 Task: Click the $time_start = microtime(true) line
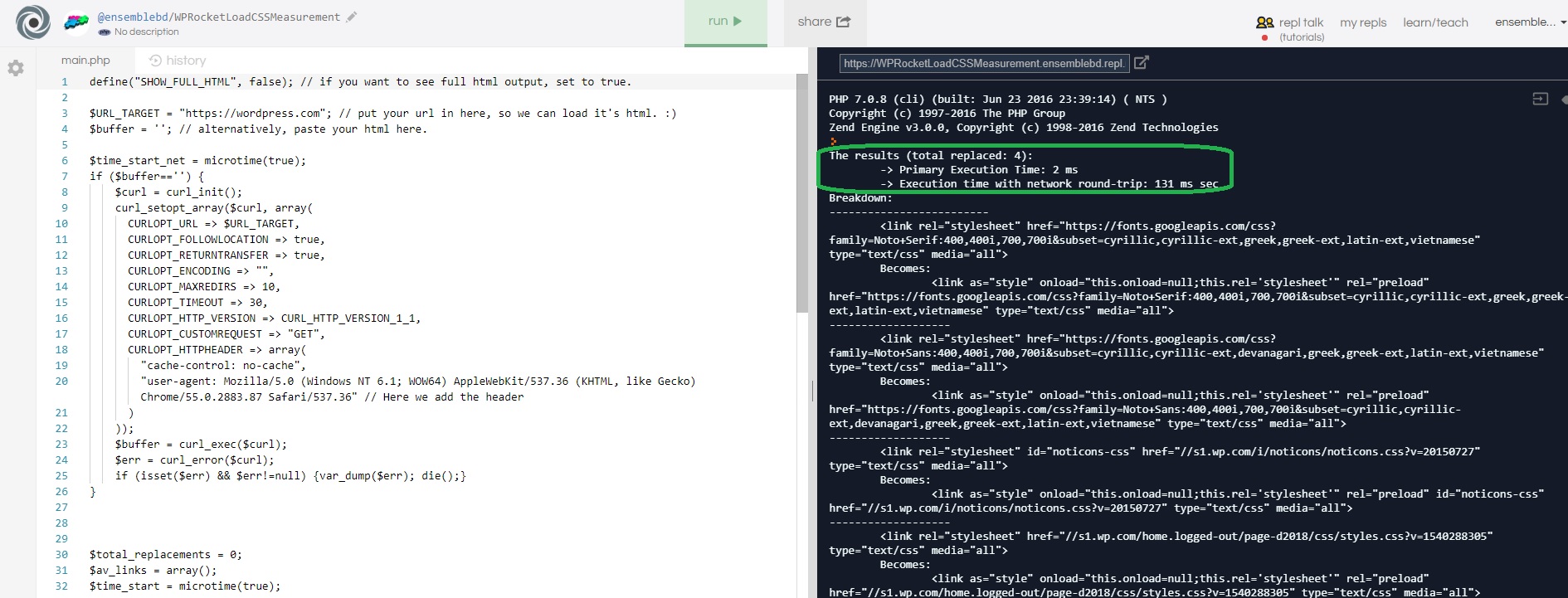pyautogui.click(x=185, y=586)
